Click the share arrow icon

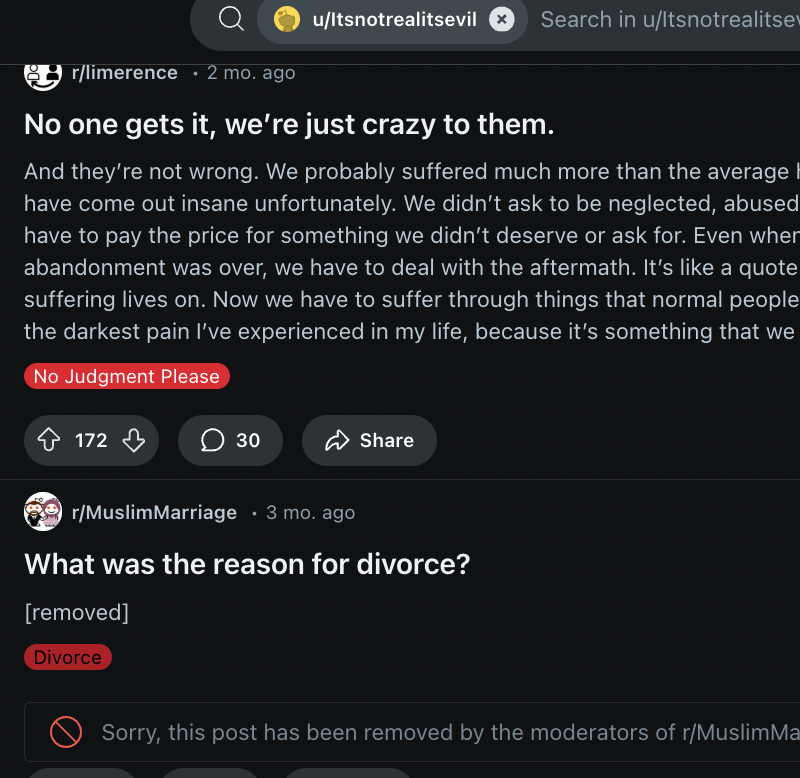point(338,441)
